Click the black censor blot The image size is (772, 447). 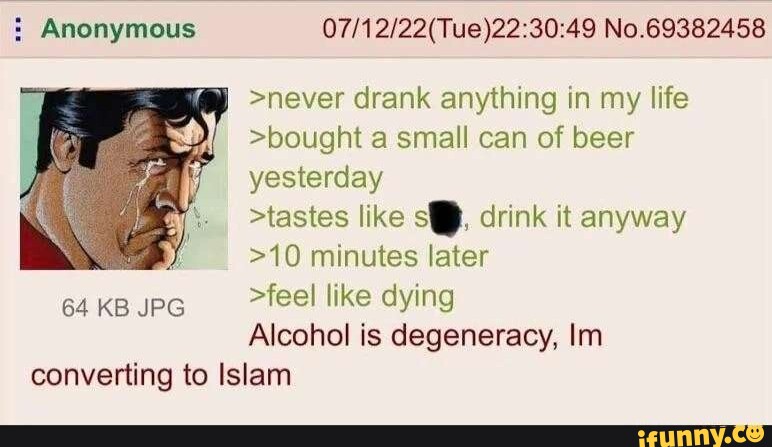pyautogui.click(x=446, y=219)
